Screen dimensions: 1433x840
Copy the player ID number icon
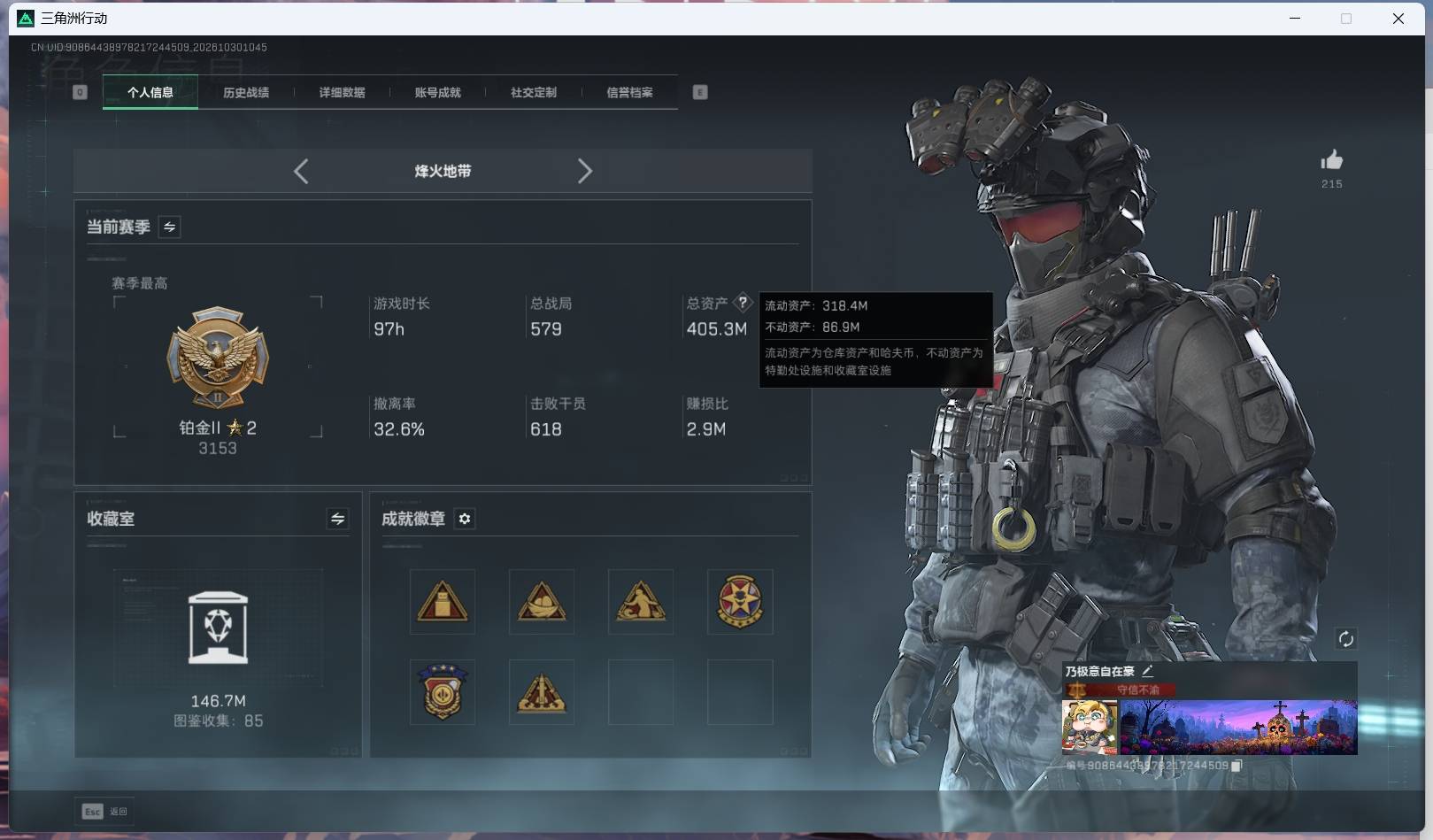(1237, 766)
